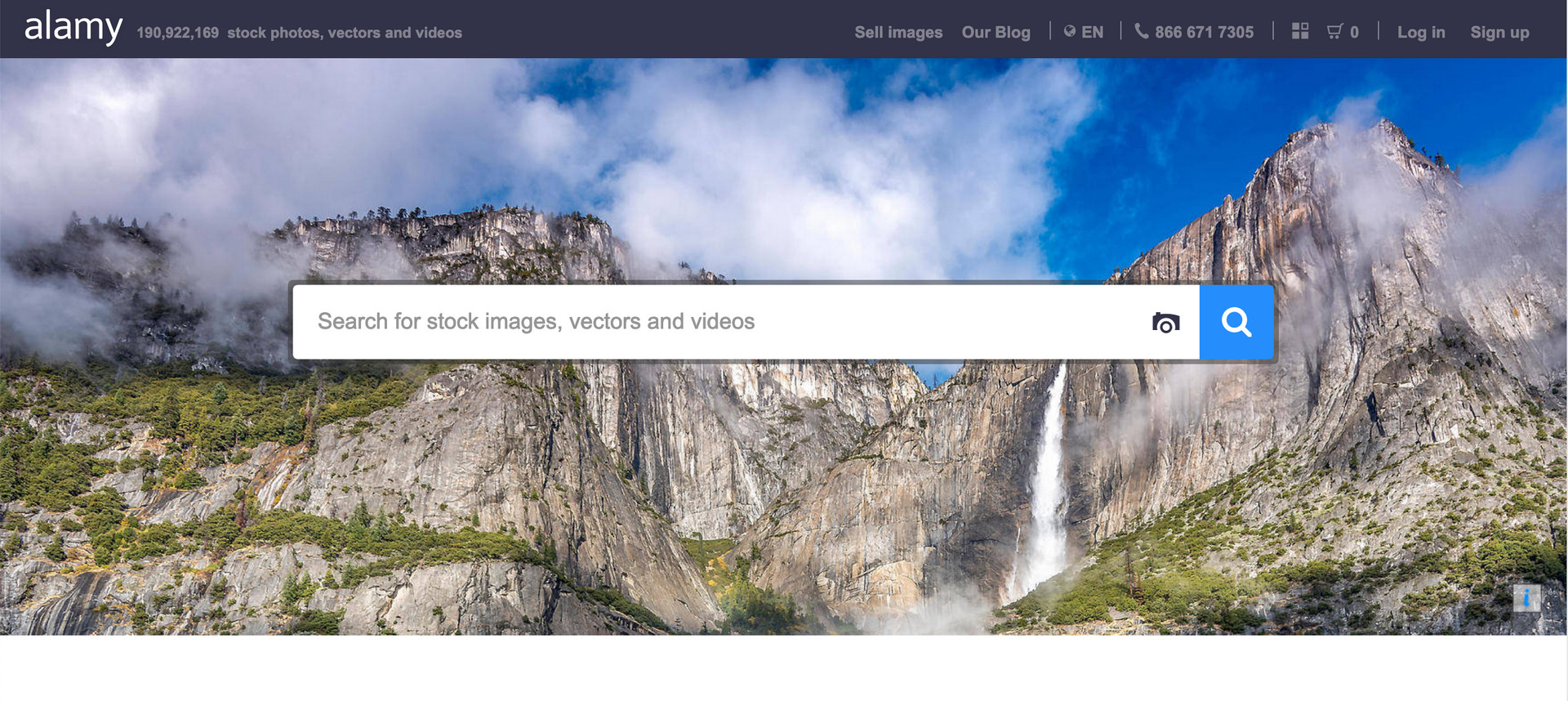Open Sell images page
1568x701 pixels.
898,33
